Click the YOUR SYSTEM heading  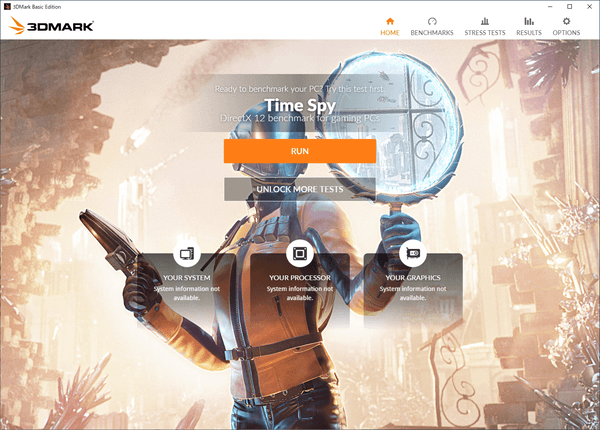coord(187,278)
